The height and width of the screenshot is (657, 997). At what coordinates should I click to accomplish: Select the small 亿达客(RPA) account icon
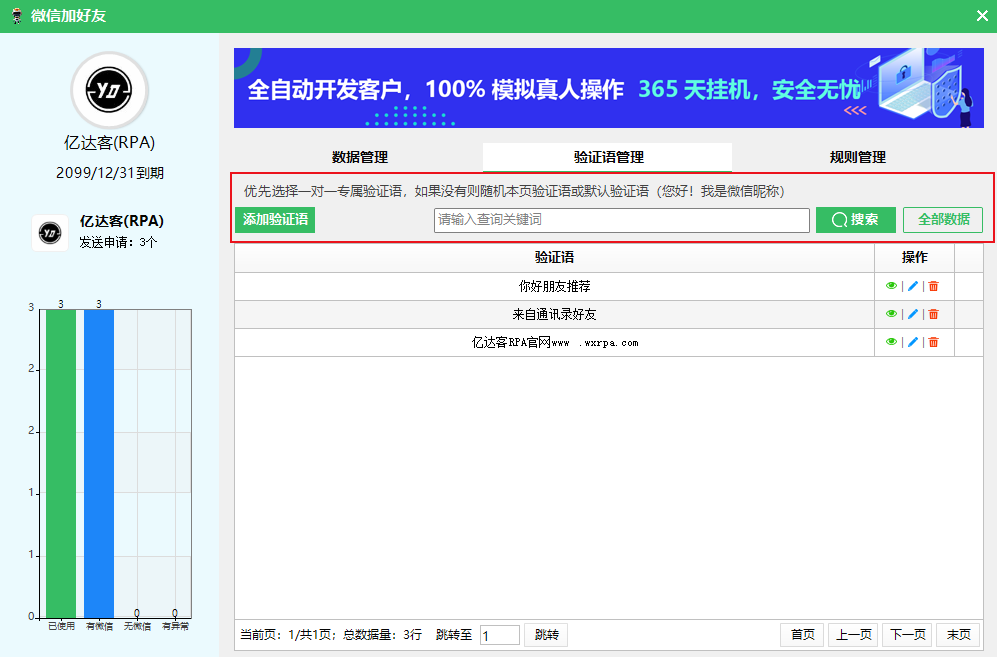pyautogui.click(x=50, y=232)
